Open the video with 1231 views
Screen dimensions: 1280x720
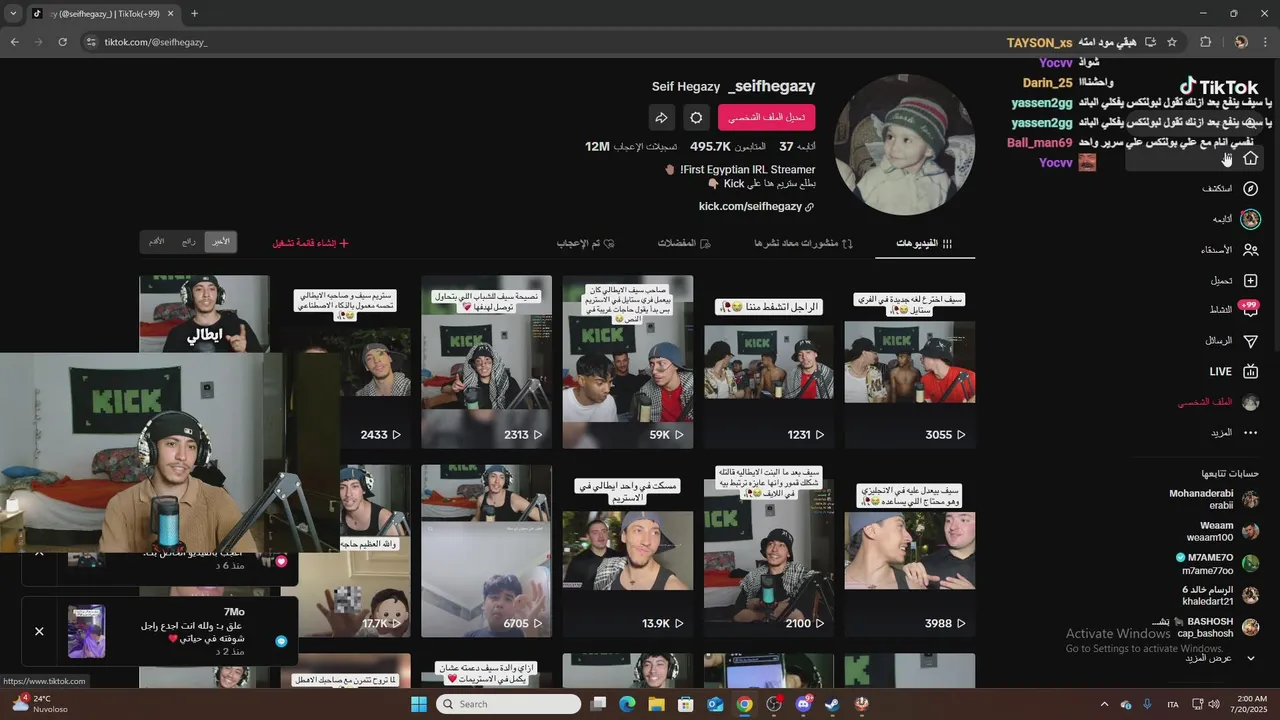(768, 362)
